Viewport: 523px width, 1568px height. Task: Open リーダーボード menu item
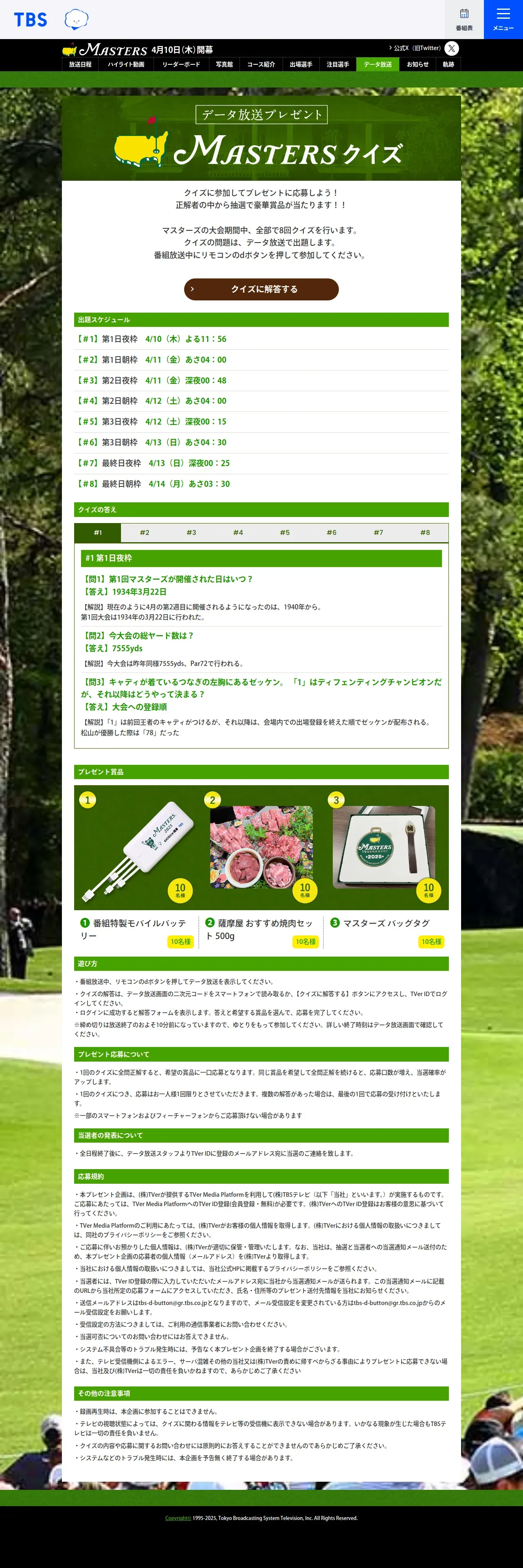[x=181, y=65]
